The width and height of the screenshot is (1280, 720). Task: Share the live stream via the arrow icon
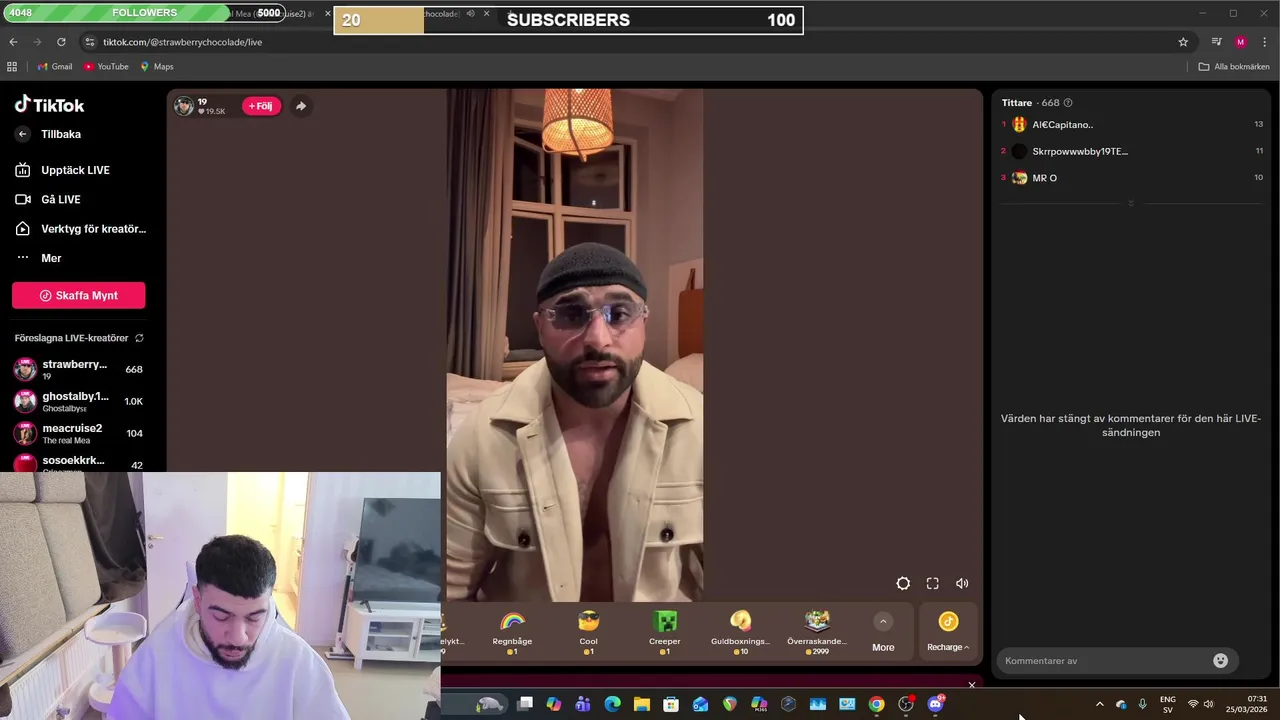coord(301,106)
